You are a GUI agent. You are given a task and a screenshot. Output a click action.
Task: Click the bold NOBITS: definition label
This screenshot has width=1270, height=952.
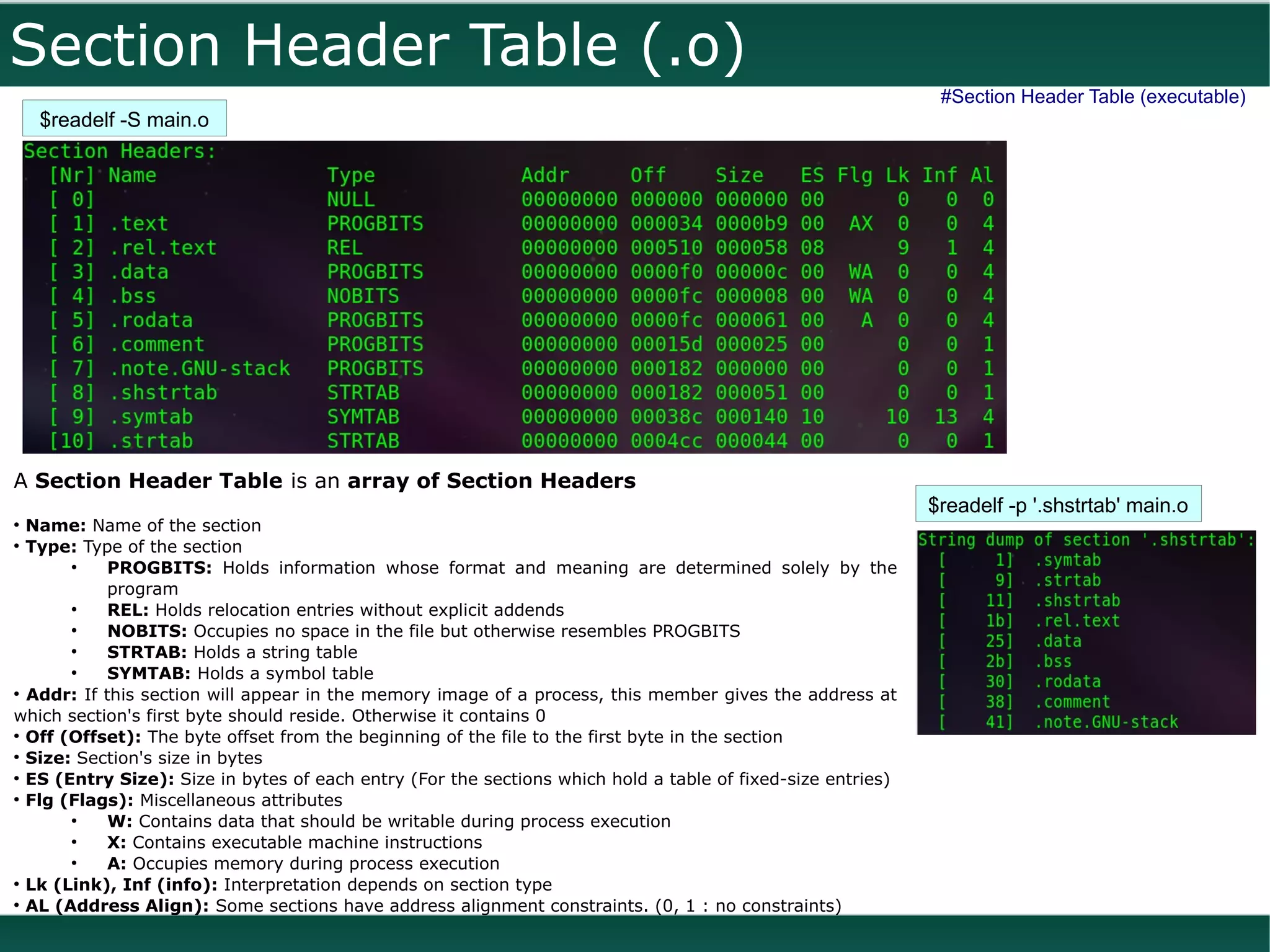[147, 631]
